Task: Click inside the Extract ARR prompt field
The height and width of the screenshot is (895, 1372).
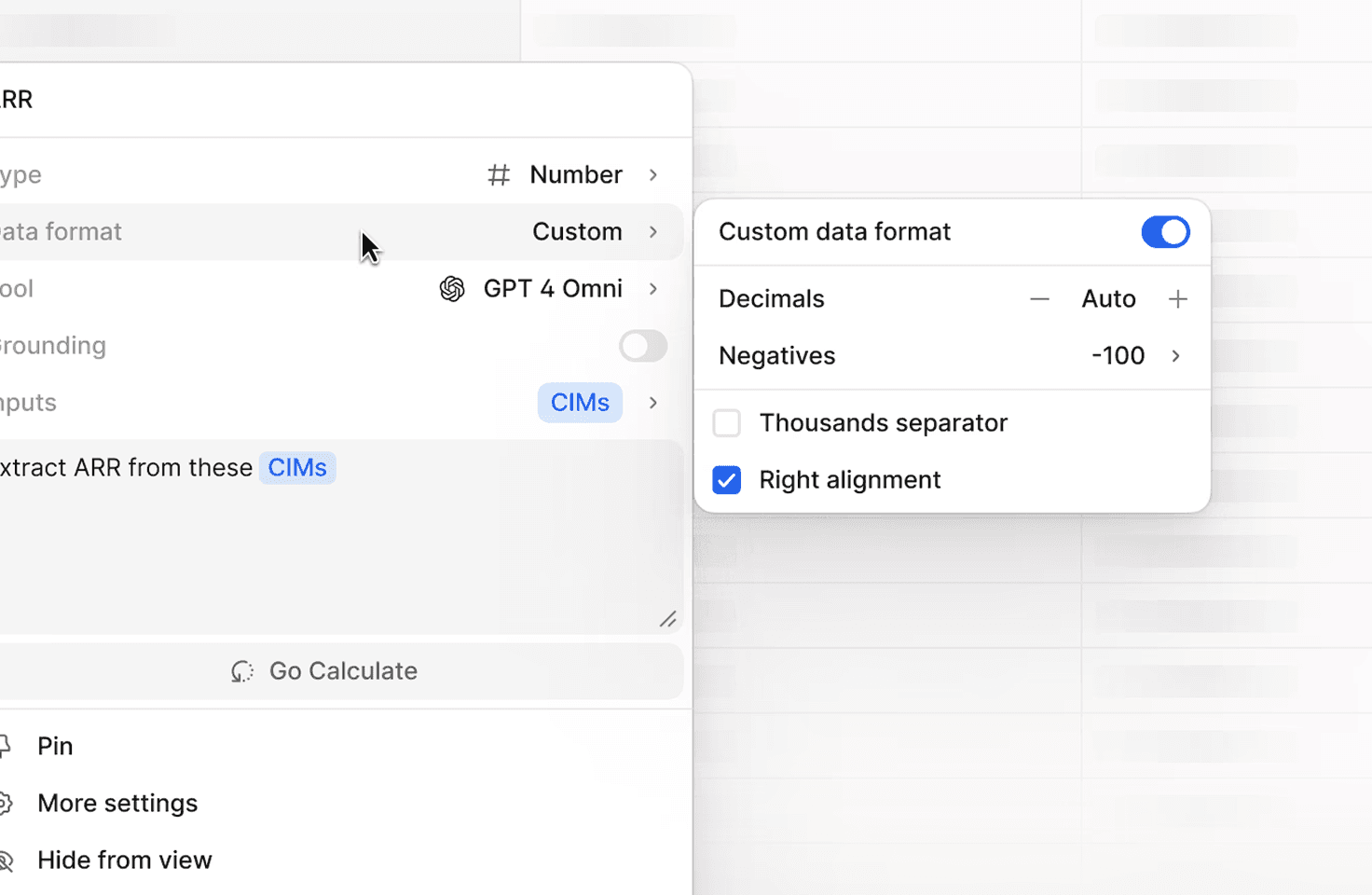Action: (x=336, y=550)
